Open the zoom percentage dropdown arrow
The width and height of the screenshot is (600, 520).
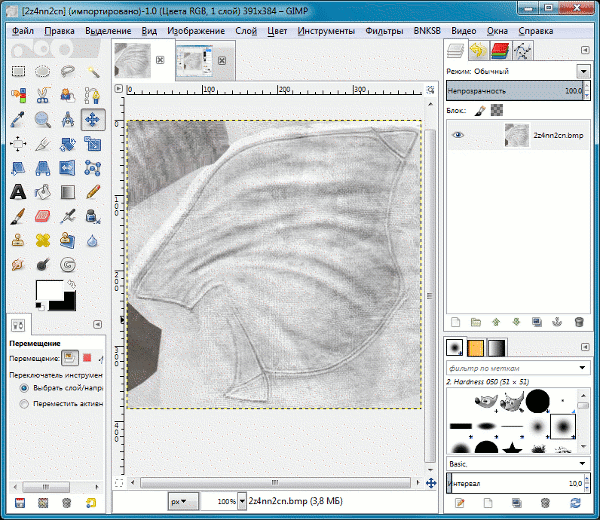[242, 501]
